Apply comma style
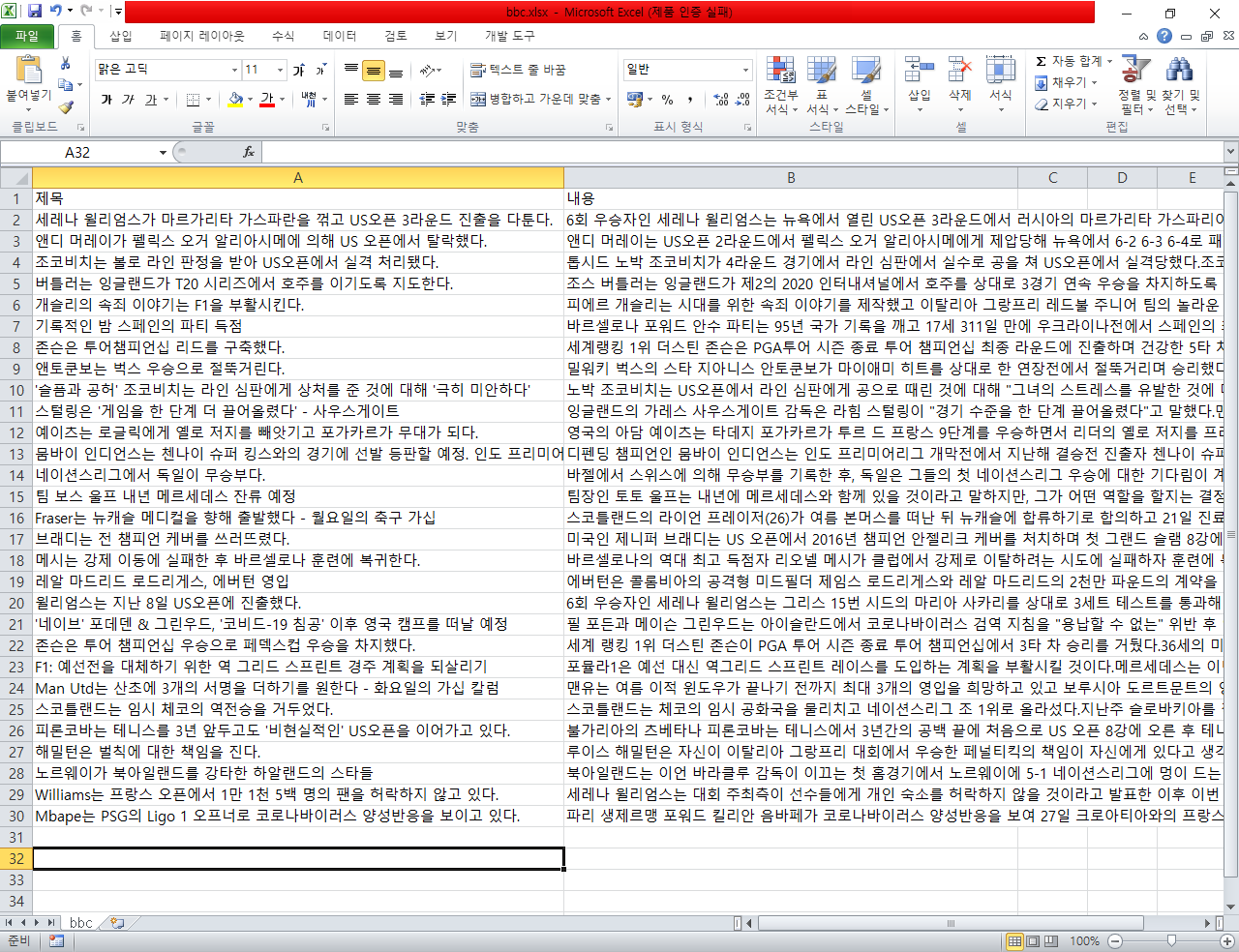Image resolution: width=1239 pixels, height=952 pixels. coord(690,99)
